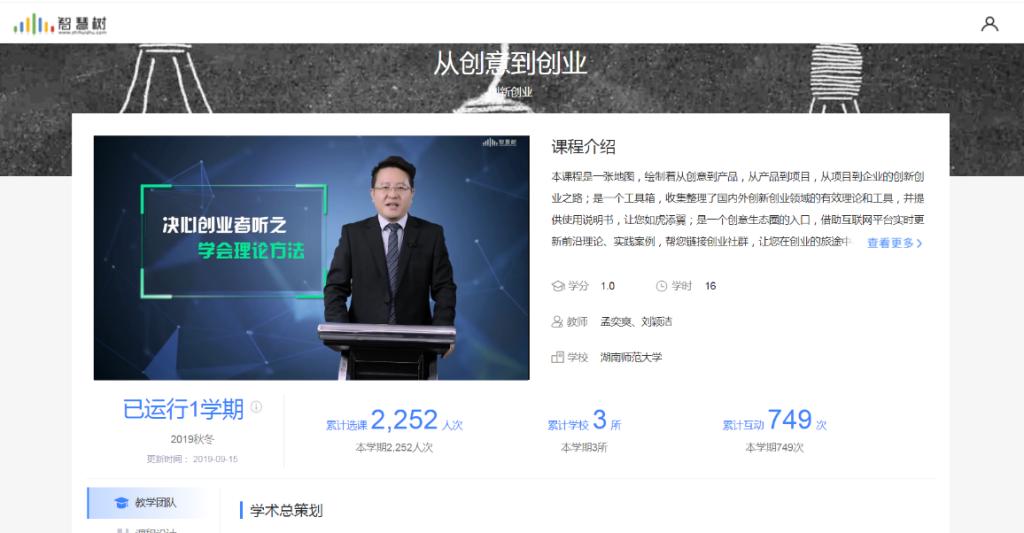
Task: Play the course intro video thumbnail
Action: pyautogui.click(x=312, y=257)
